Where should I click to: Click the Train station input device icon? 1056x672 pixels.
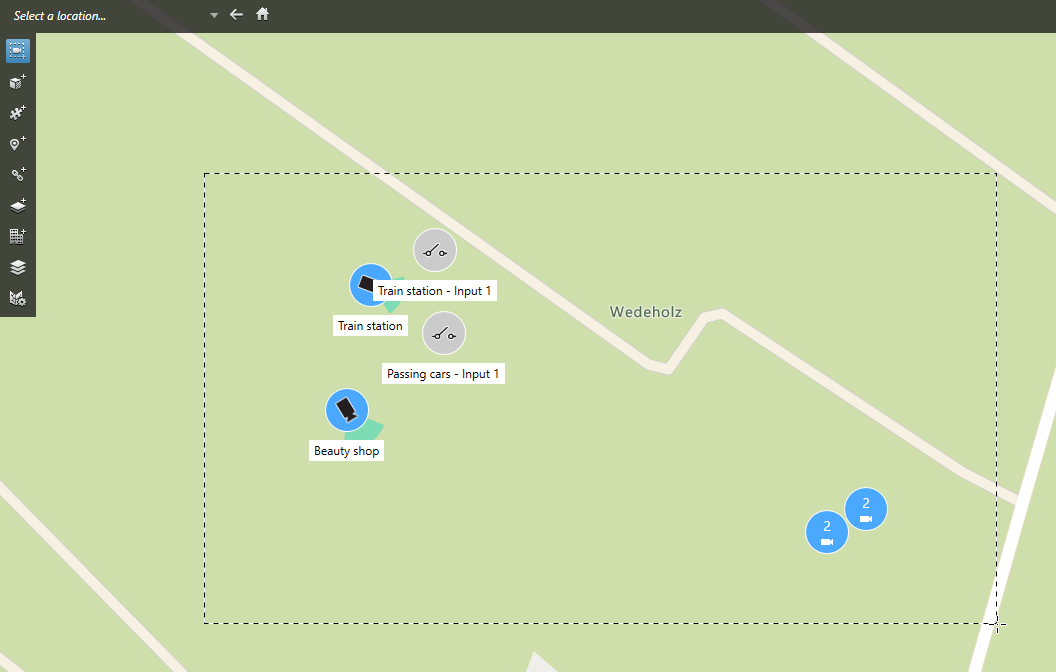point(435,251)
